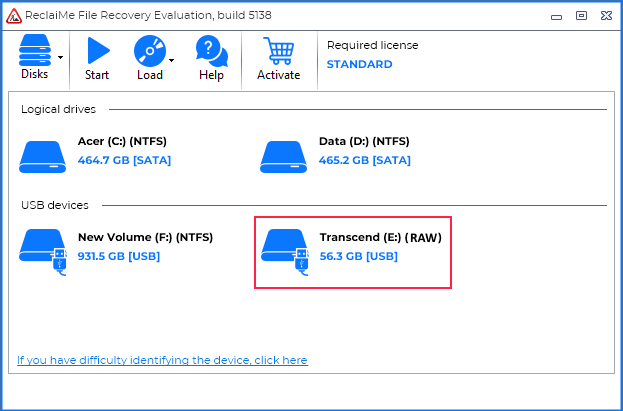The height and width of the screenshot is (411, 623).
Task: Click the Acer (C:) (NTFS) label
Action: [x=122, y=141]
